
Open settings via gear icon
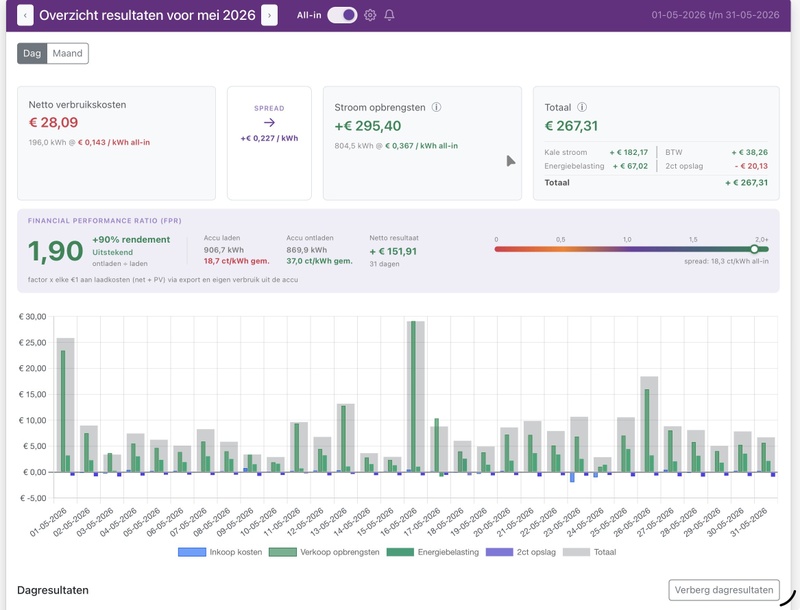click(x=370, y=15)
